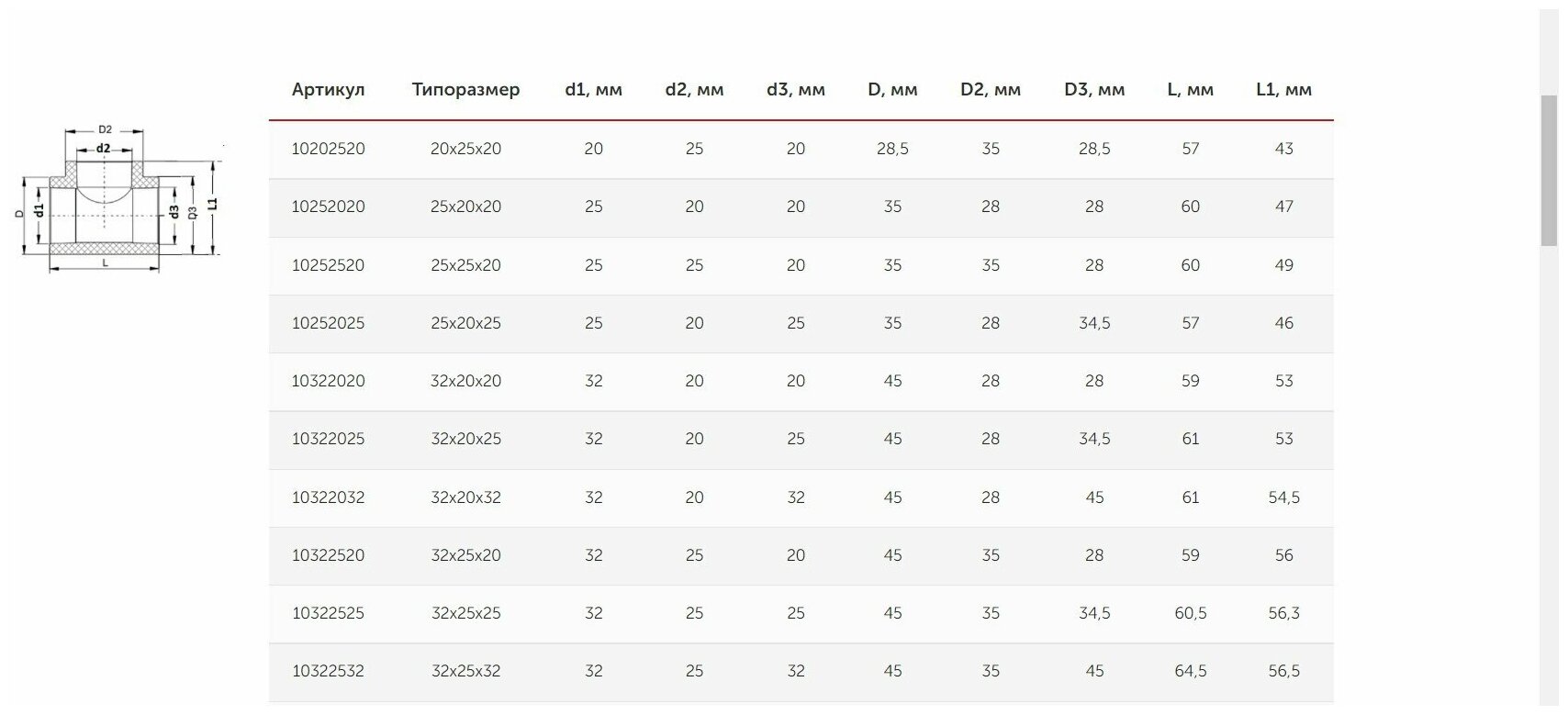Click article number 10322525
Screen dimensions: 1568x715
328,613
